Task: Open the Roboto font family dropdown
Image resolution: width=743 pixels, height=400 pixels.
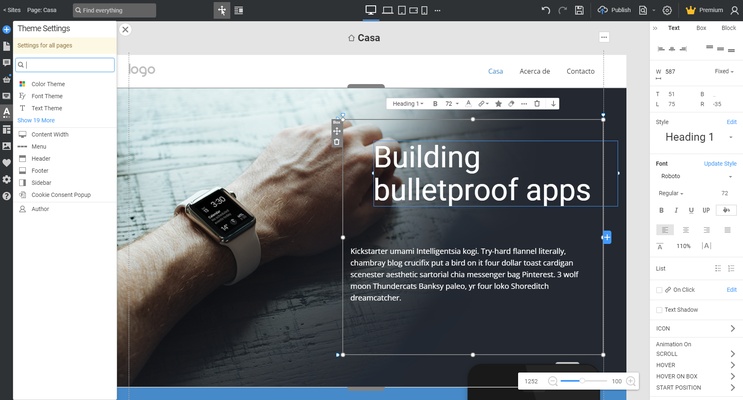Action: pos(697,176)
